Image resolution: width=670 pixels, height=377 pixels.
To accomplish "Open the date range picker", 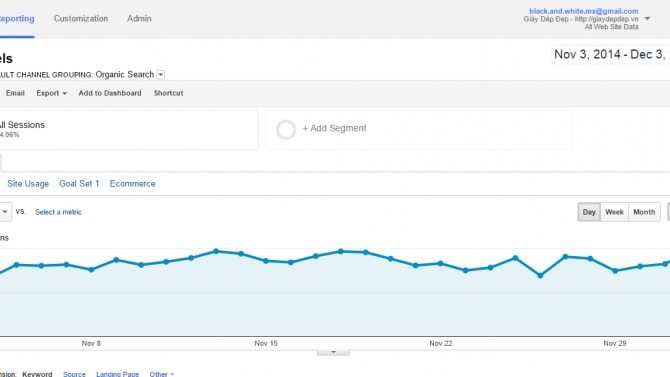I will tap(611, 55).
